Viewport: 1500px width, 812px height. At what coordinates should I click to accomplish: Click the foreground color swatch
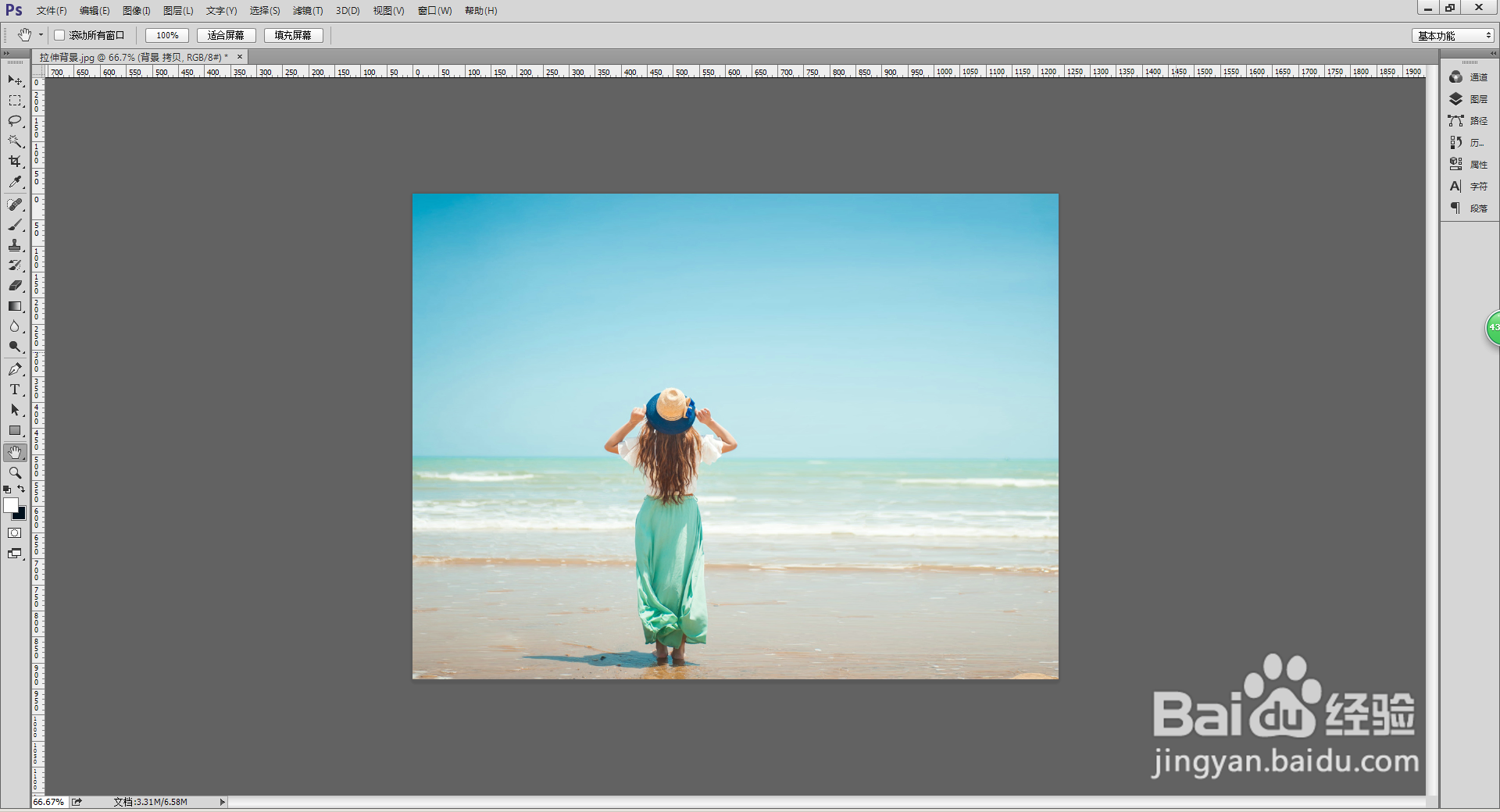10,505
